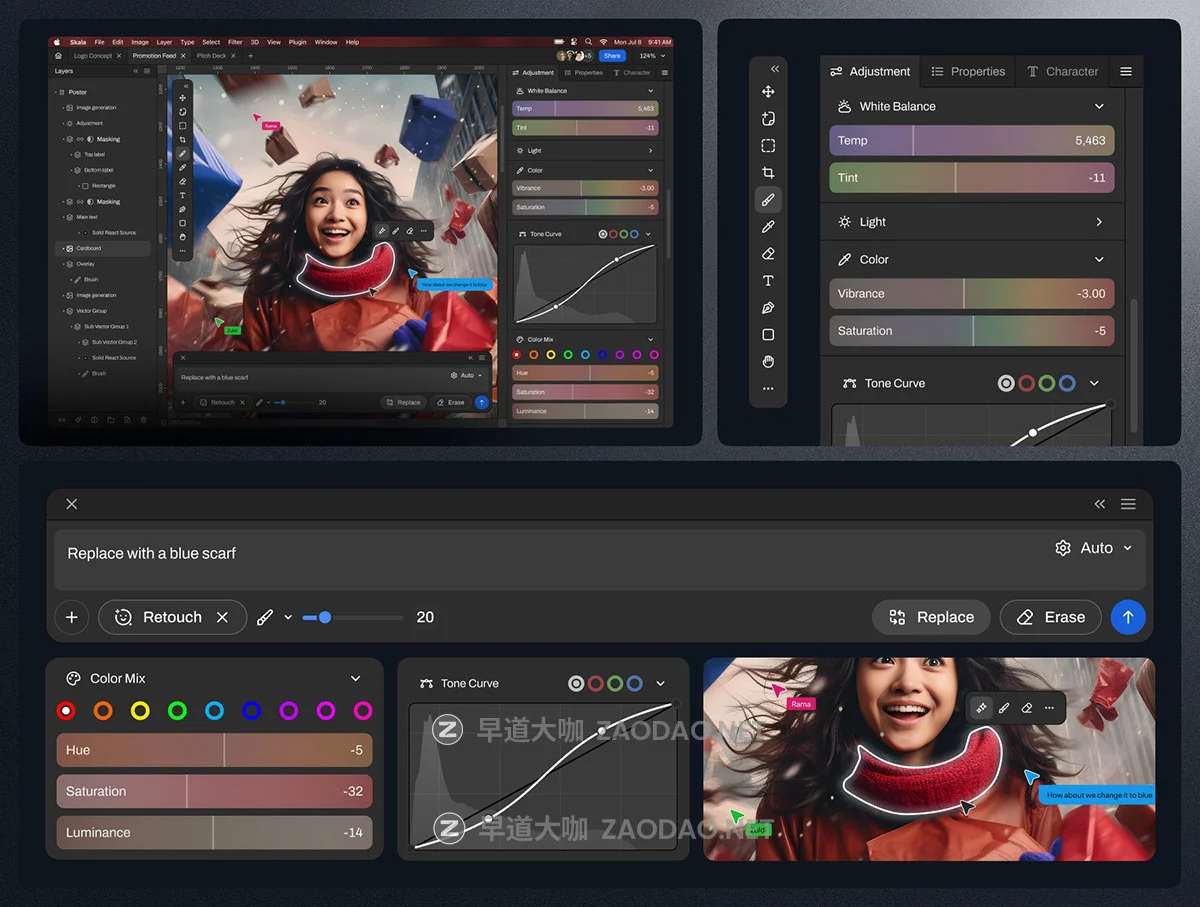Enable green channel in the watermarked Tone Curve card
Image resolution: width=1200 pixels, height=907 pixels.
(615, 684)
